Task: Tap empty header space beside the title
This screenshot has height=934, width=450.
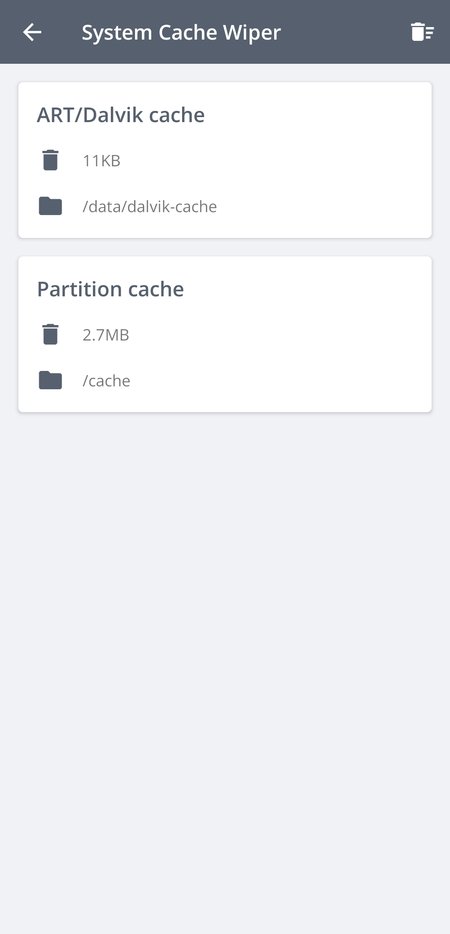Action: click(346, 32)
